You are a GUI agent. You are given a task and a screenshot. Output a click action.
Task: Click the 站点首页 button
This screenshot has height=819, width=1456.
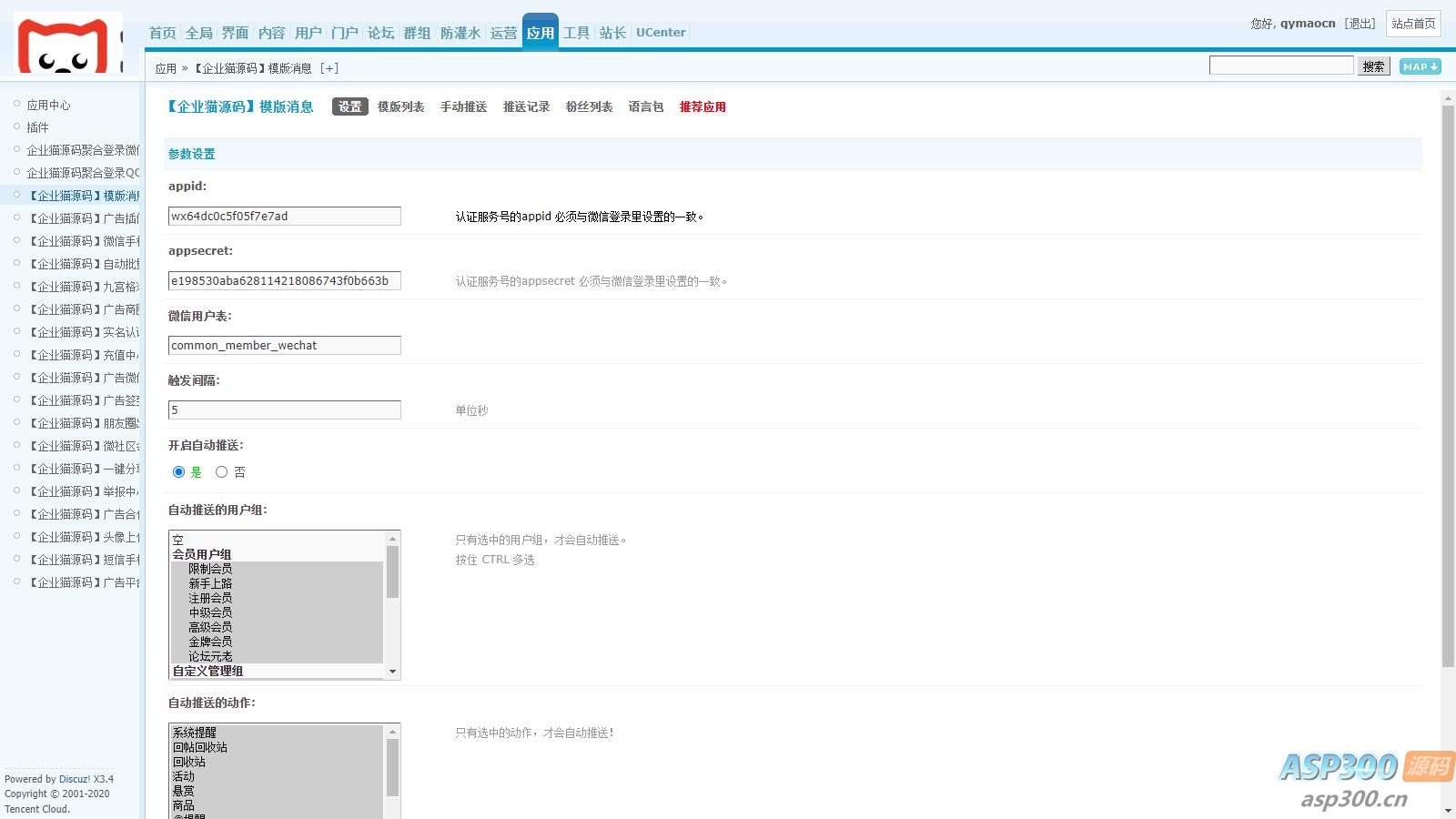[x=1412, y=25]
